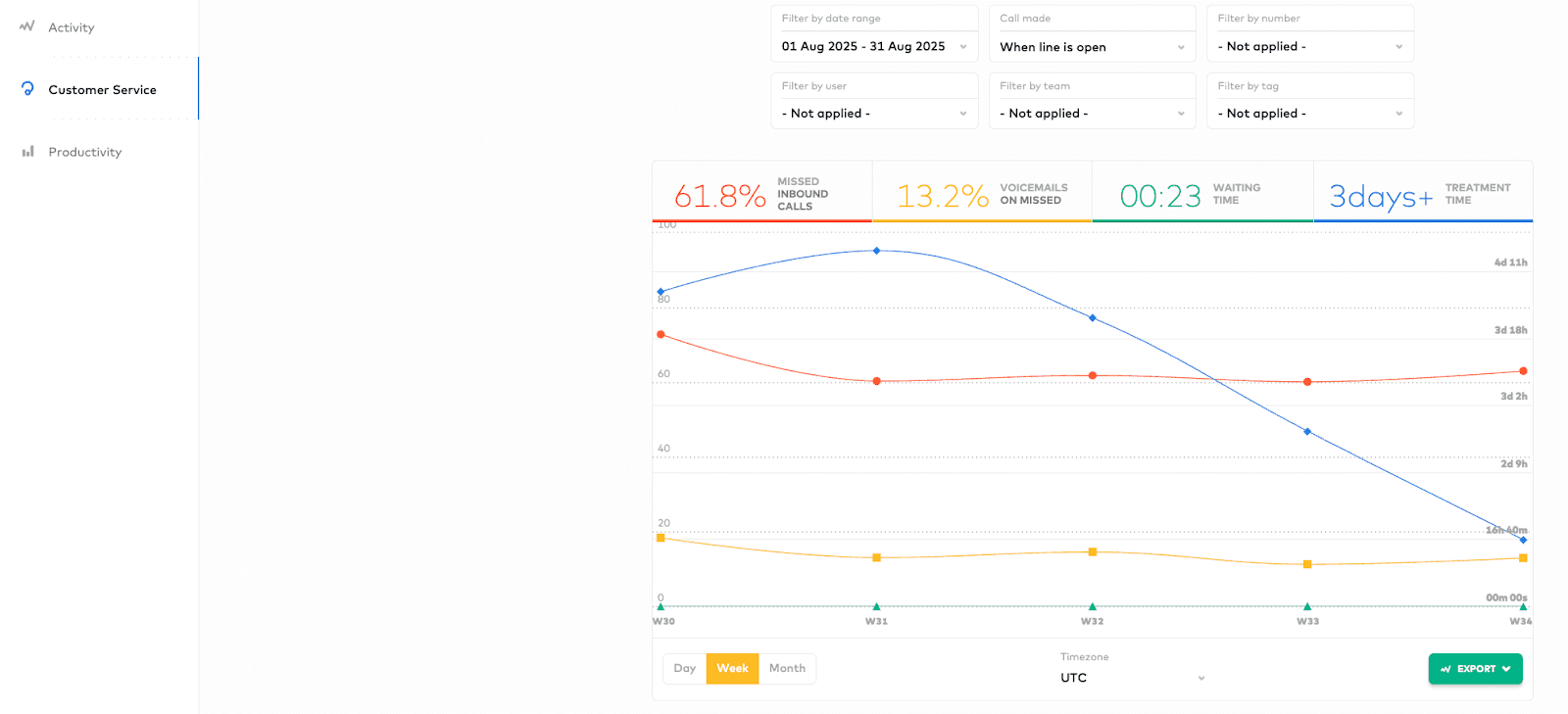The image size is (1568, 714).
Task: Click the Productivity bar chart icon
Action: click(27, 152)
